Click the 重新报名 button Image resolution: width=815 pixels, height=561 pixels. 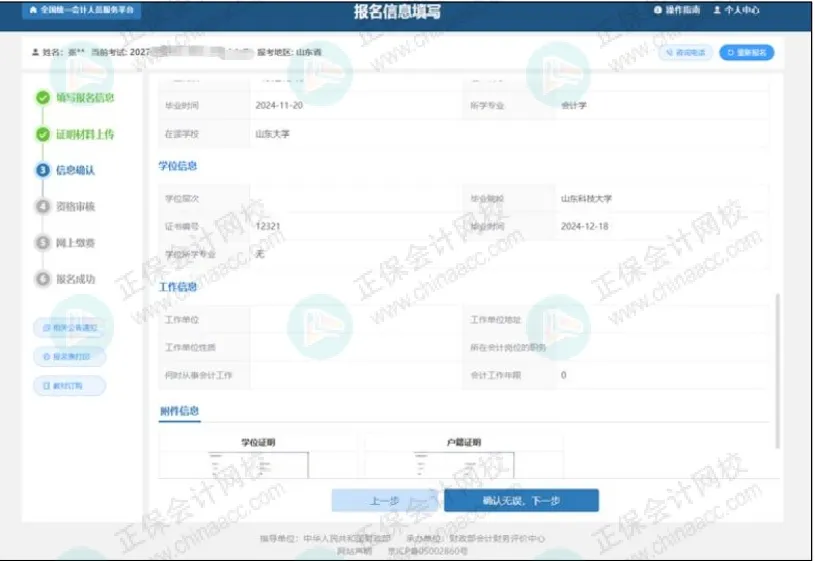coord(746,53)
